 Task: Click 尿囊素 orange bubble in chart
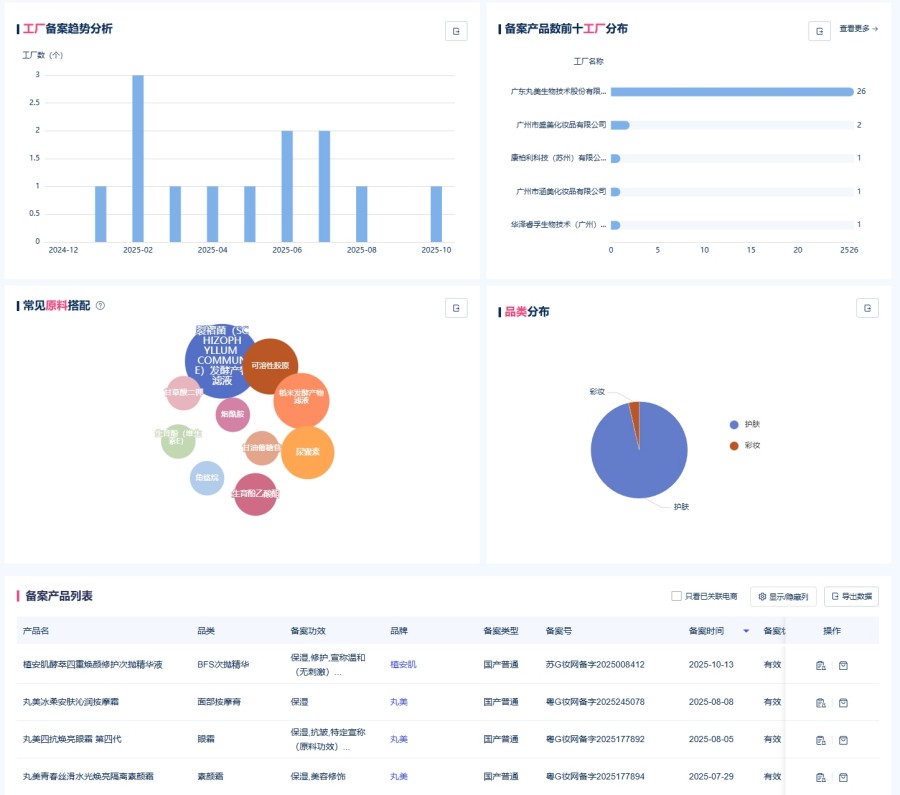(307, 452)
